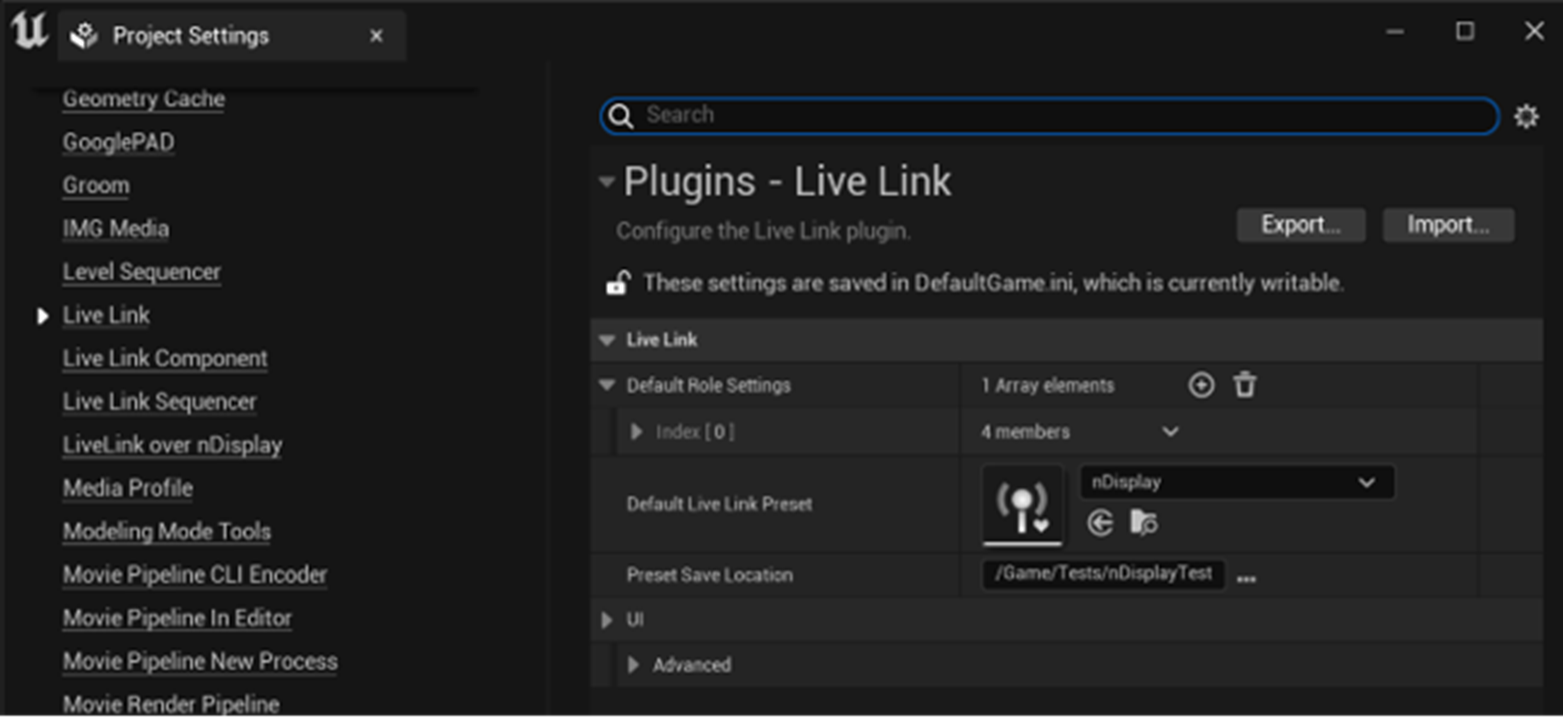Remove all Default Role Settings elements
Viewport: 1563px width, 718px height.
coord(1244,385)
